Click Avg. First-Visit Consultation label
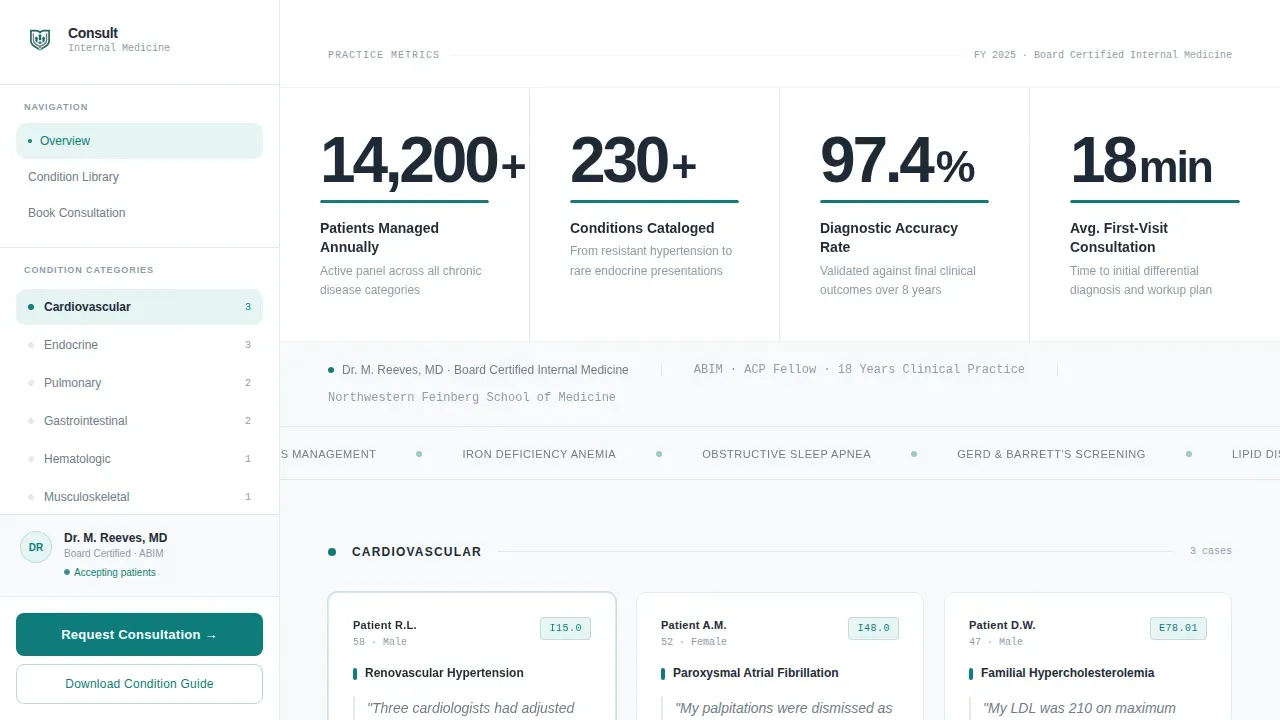1280x720 pixels. (x=1119, y=238)
